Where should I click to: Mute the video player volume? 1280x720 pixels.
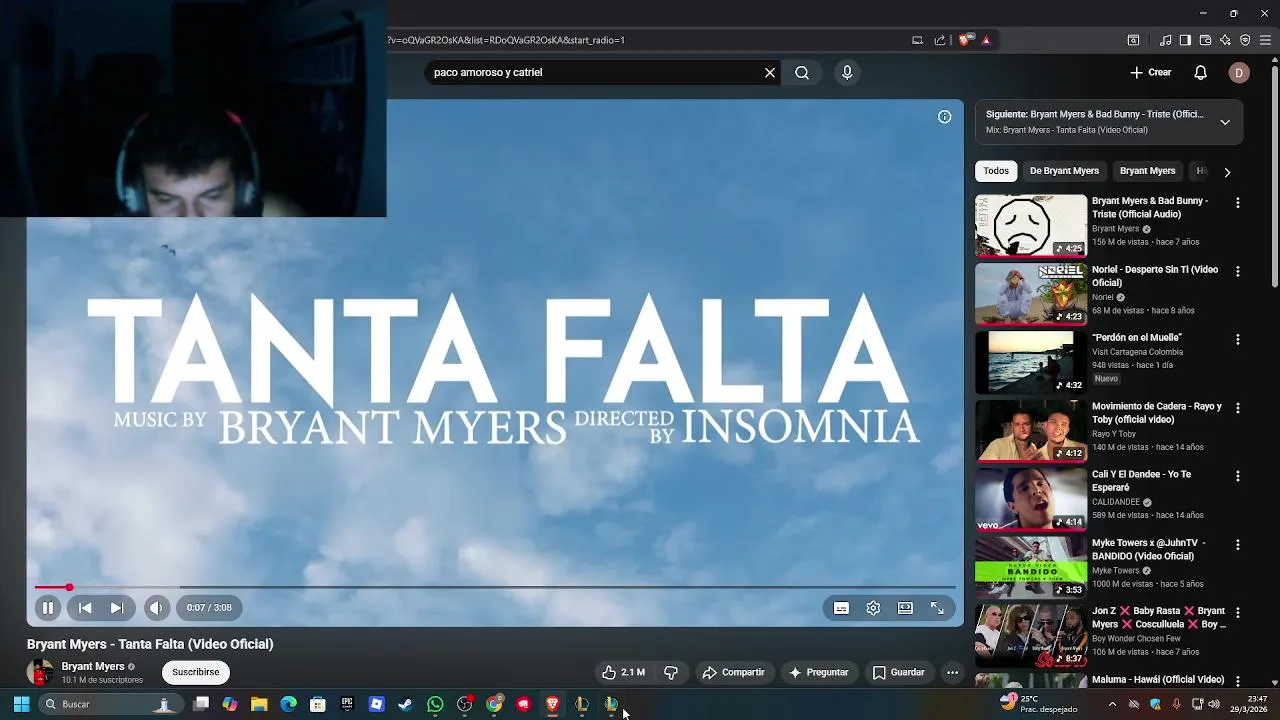pyautogui.click(x=156, y=608)
